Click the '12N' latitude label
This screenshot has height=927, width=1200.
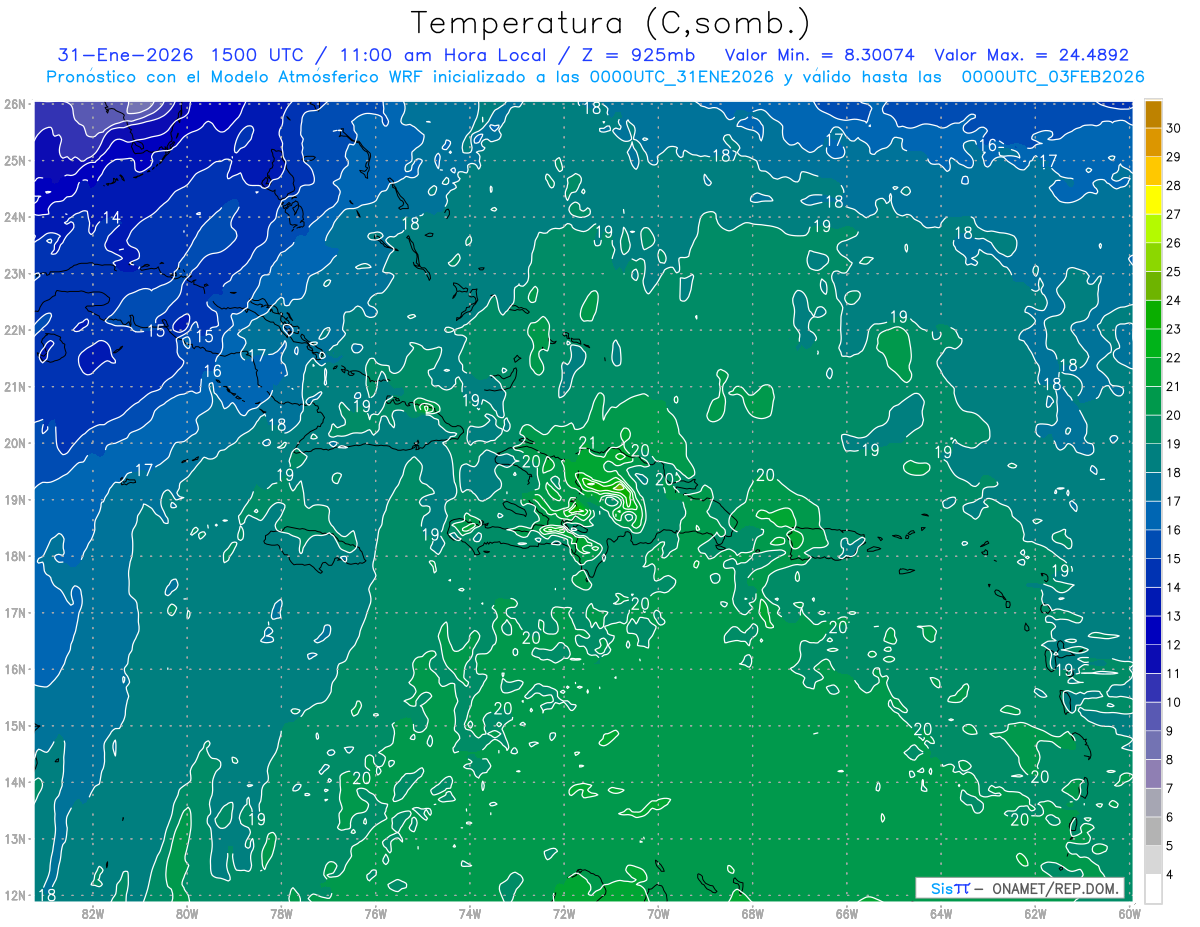click(x=14, y=895)
